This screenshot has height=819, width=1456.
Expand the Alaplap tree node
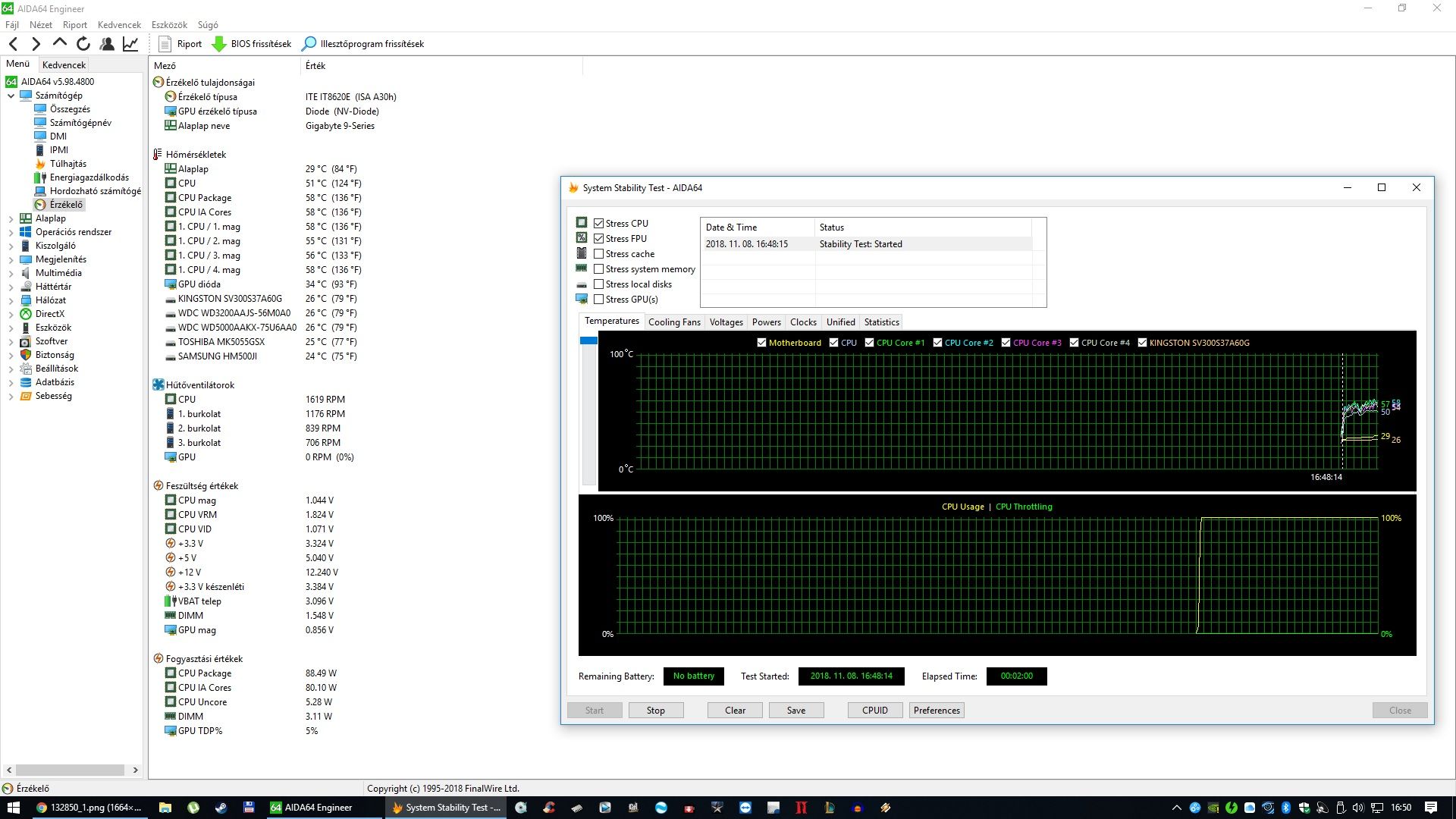pos(11,218)
